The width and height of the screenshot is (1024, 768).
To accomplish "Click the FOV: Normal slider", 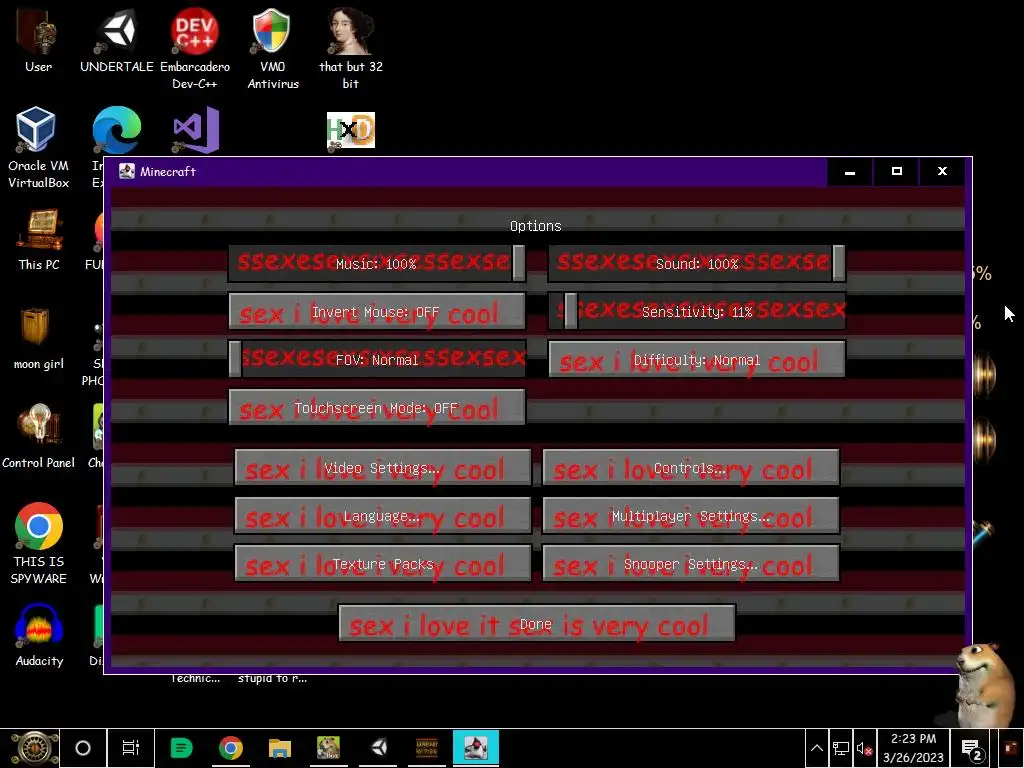I will point(377,359).
